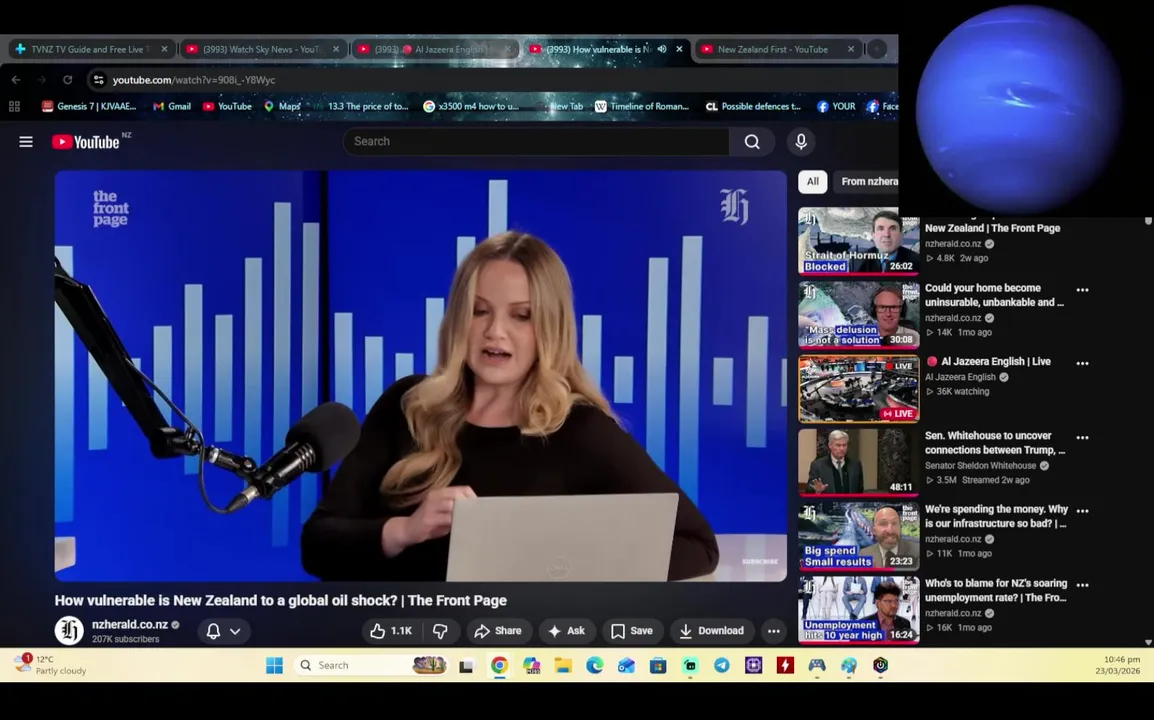Click the main video player to pause
The height and width of the screenshot is (720, 1154).
[x=420, y=376]
